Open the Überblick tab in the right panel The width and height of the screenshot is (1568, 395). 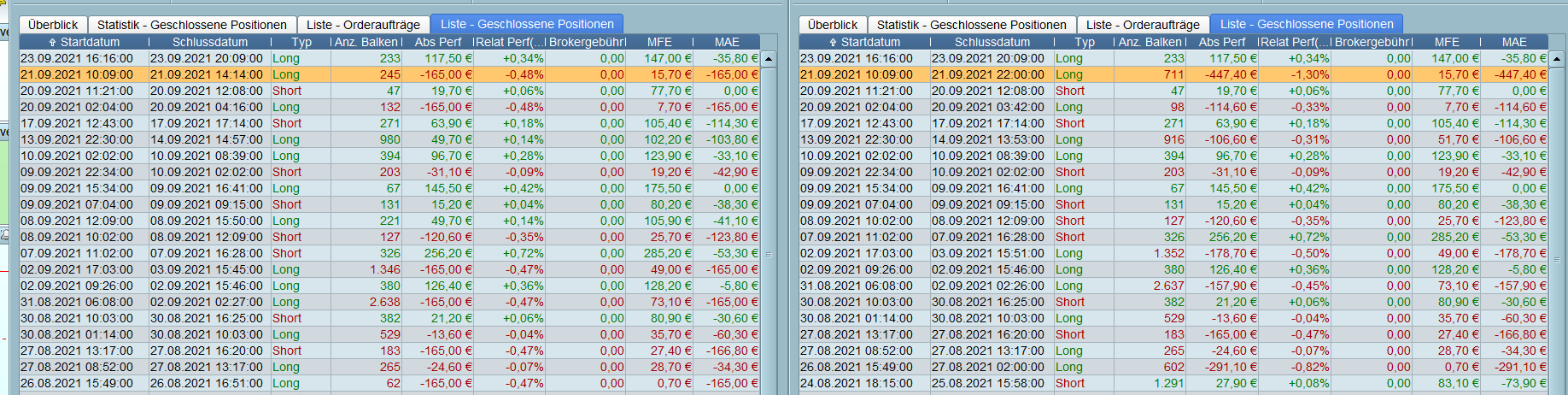833,25
